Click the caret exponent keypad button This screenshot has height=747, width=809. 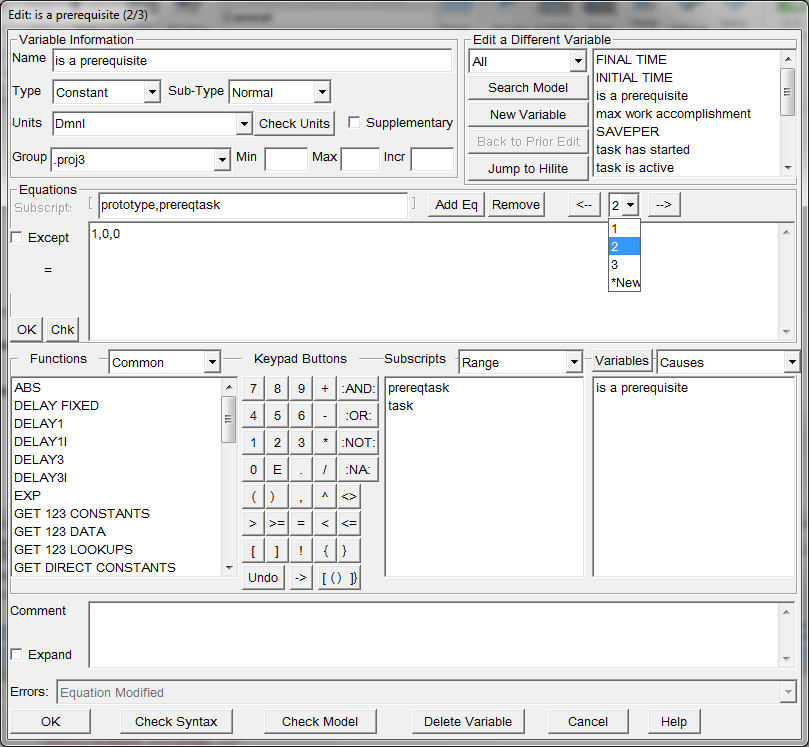click(x=325, y=496)
